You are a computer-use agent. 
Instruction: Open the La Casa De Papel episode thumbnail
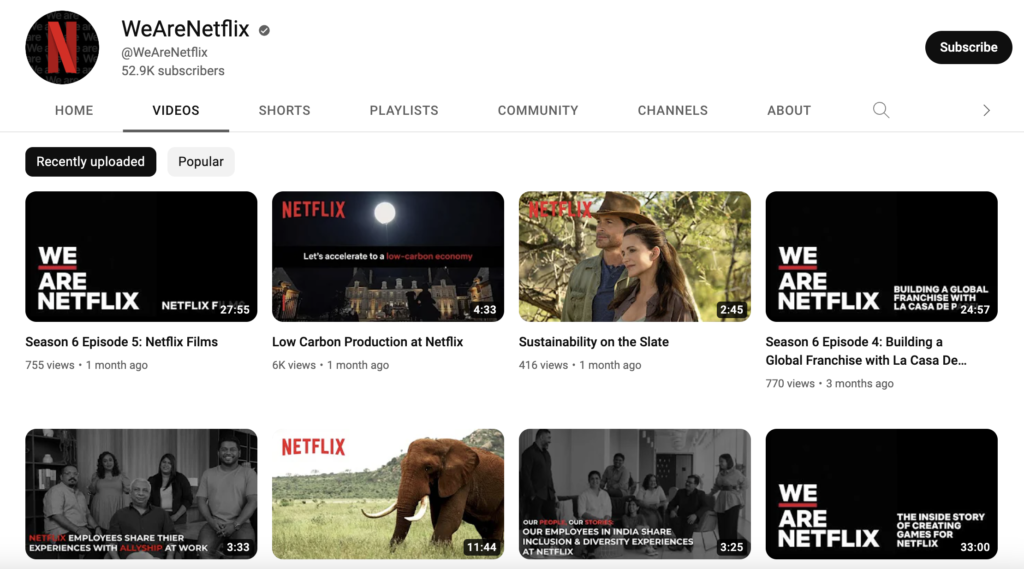click(882, 256)
